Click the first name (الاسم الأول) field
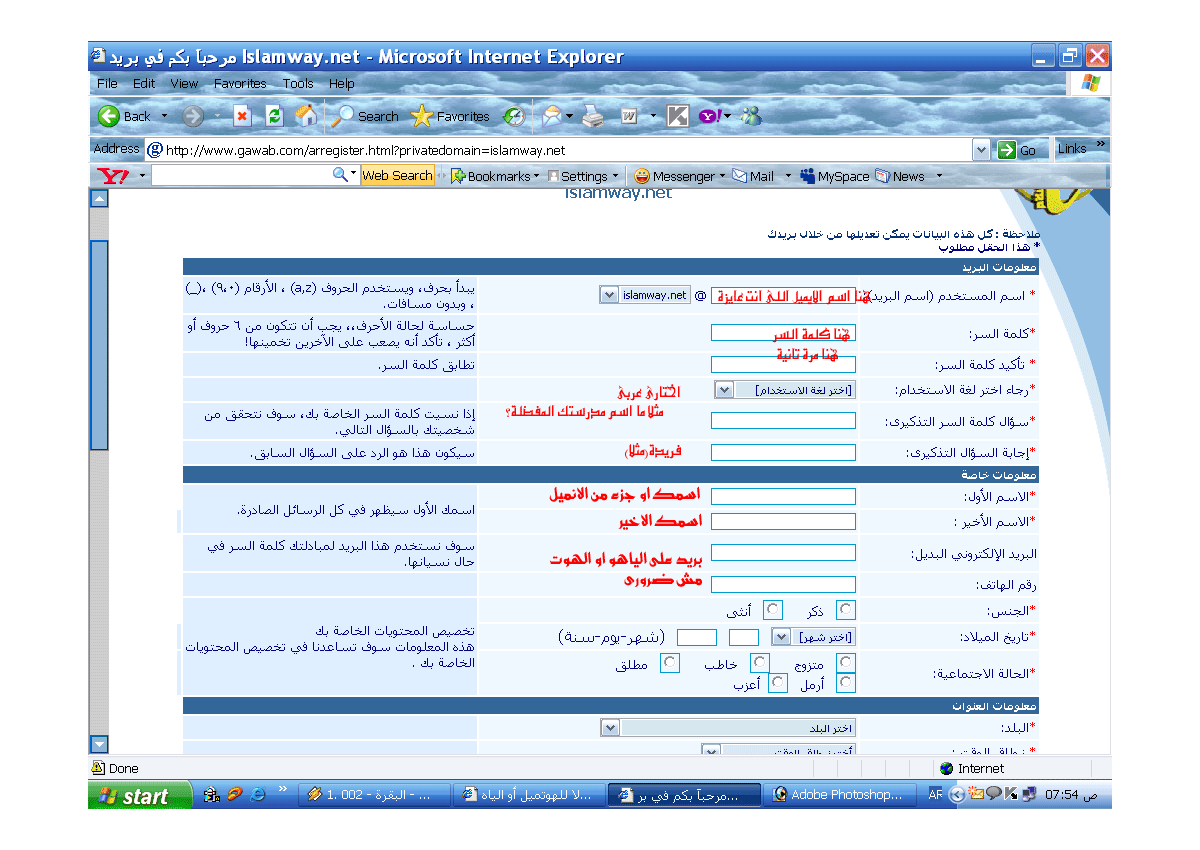This screenshot has width=1200, height=850. (x=783, y=497)
